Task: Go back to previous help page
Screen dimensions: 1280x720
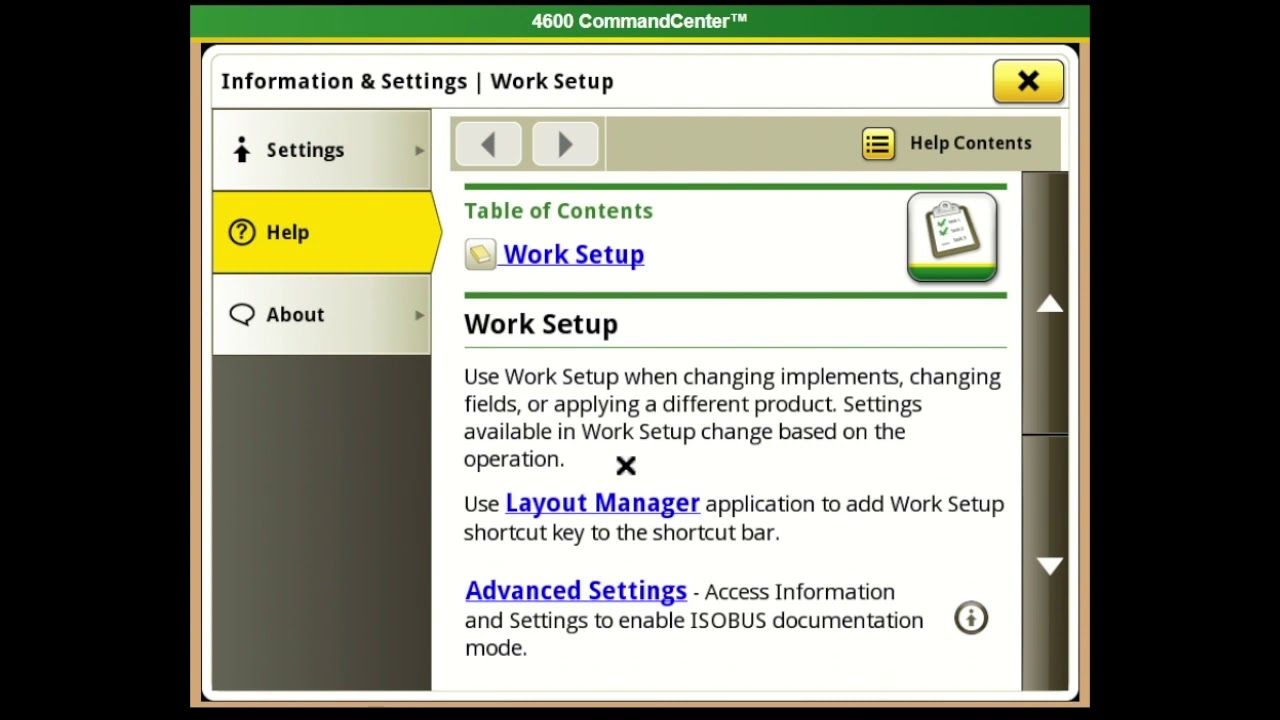Action: (x=488, y=144)
